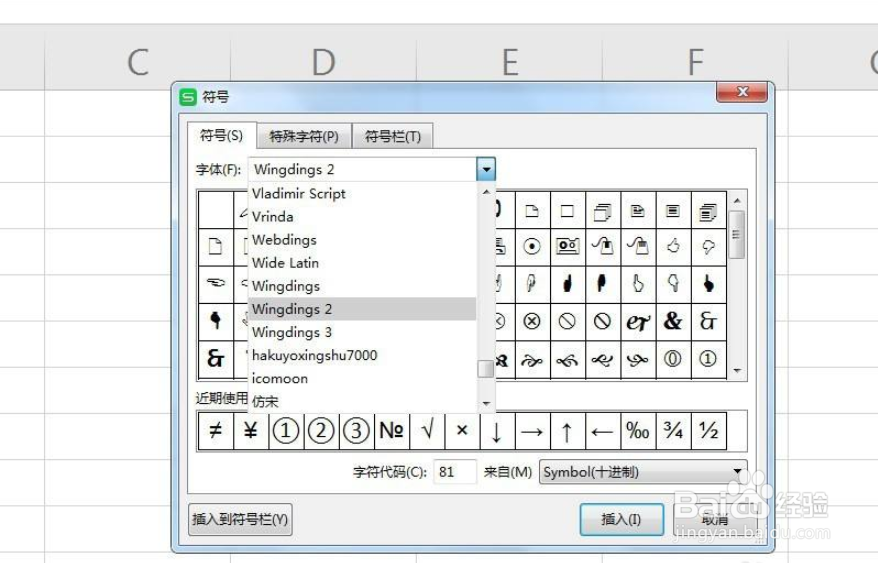The width and height of the screenshot is (878, 563).
Task: Select the ½ fraction symbol
Action: click(x=708, y=431)
